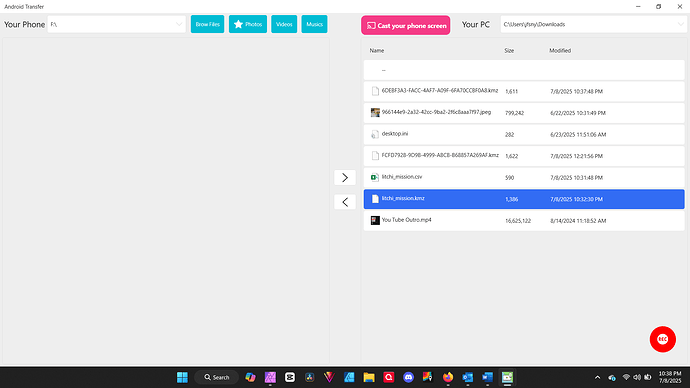This screenshot has width=690, height=388.
Task: Click the You Tube Outro video thumbnail
Action: 375,220
